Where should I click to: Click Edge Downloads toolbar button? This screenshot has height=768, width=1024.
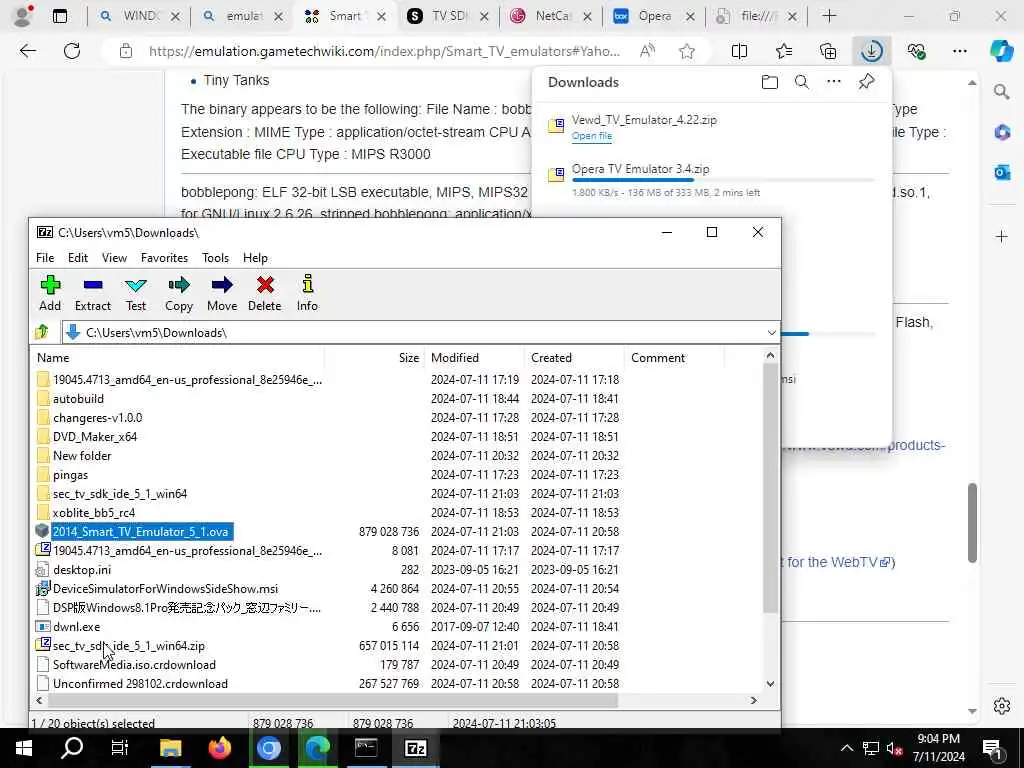(x=872, y=51)
